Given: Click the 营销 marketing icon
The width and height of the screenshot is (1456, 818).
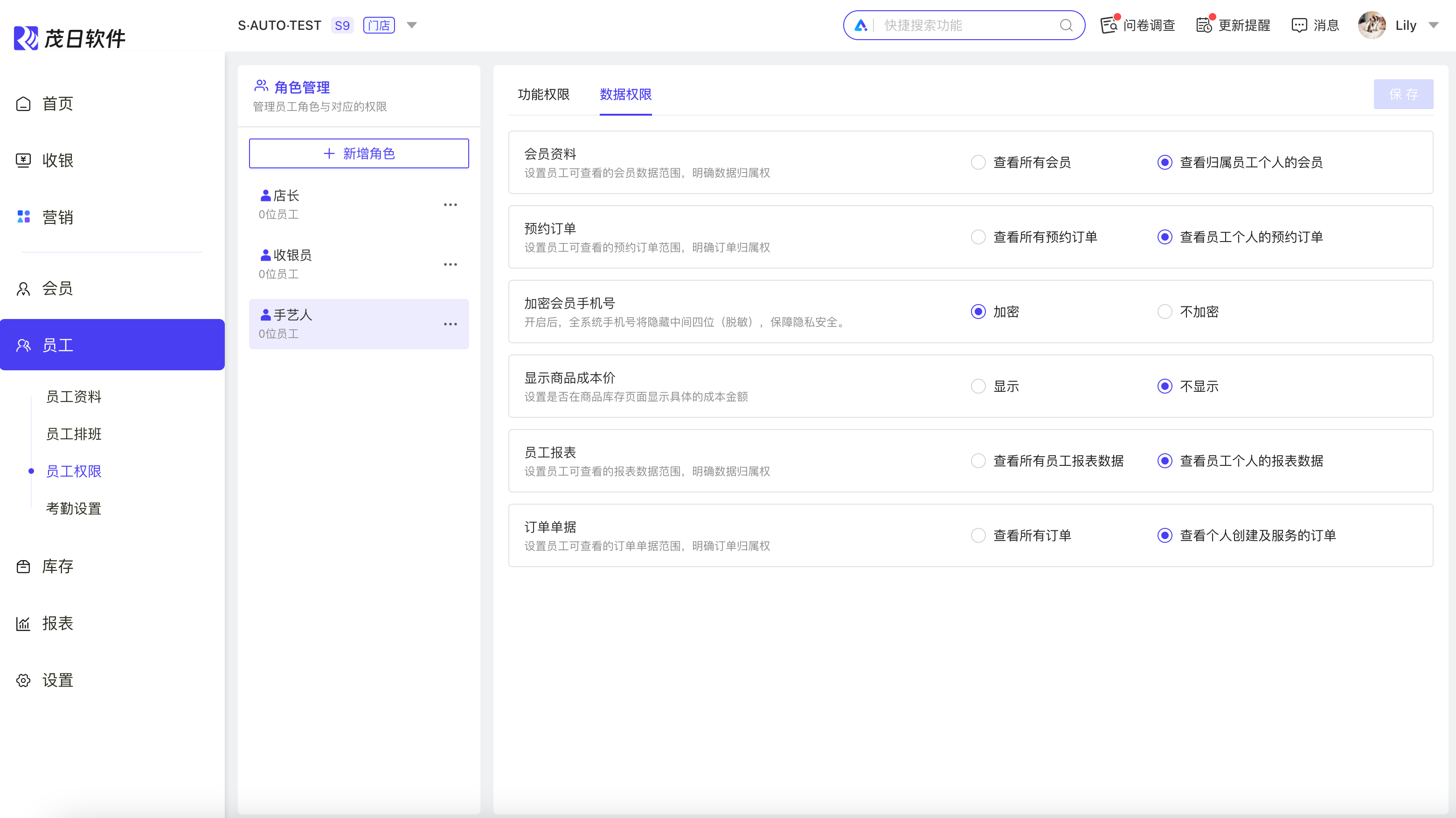Looking at the screenshot, I should pyautogui.click(x=23, y=217).
